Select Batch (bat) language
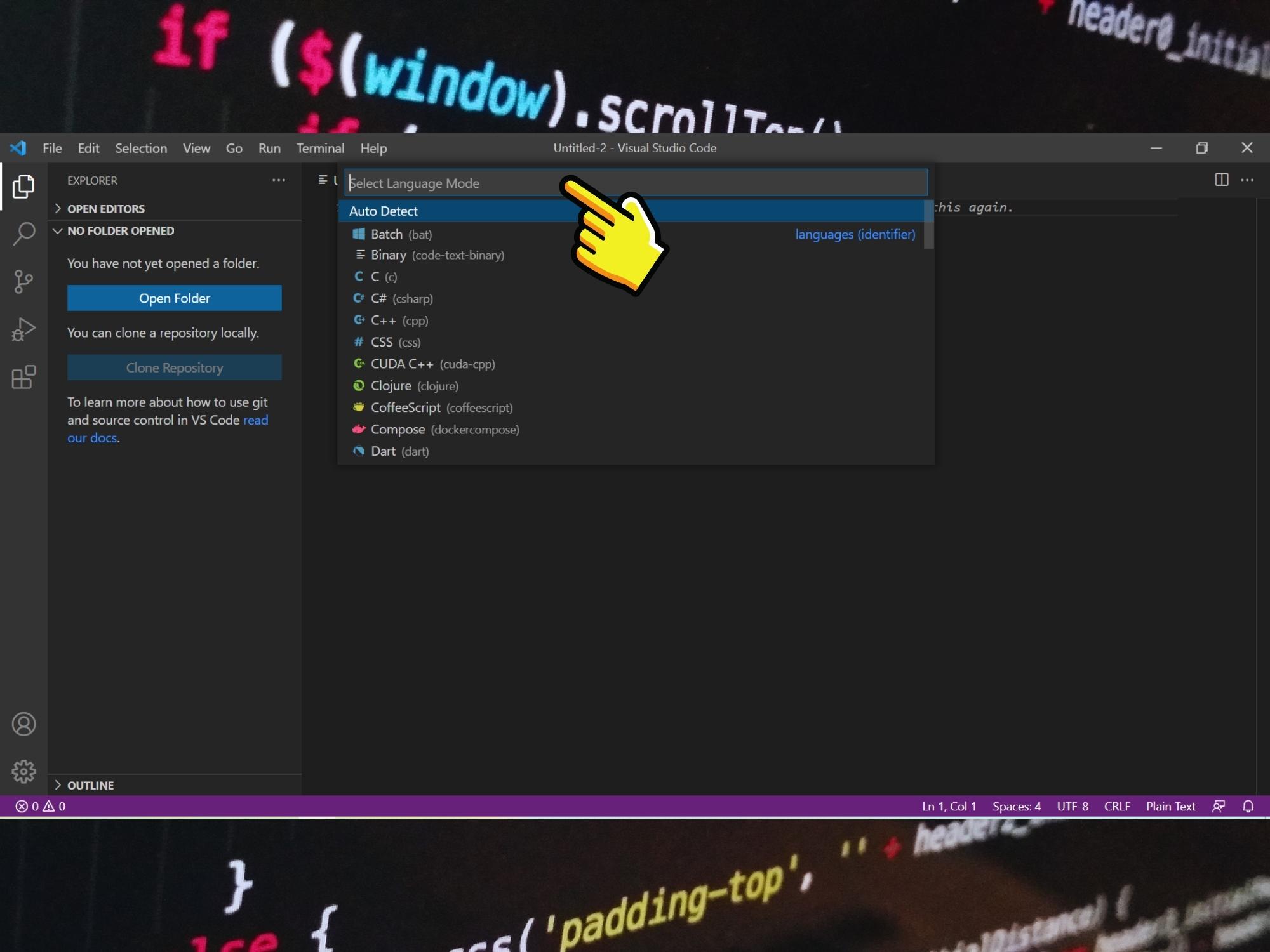The height and width of the screenshot is (952, 1270). (x=636, y=234)
